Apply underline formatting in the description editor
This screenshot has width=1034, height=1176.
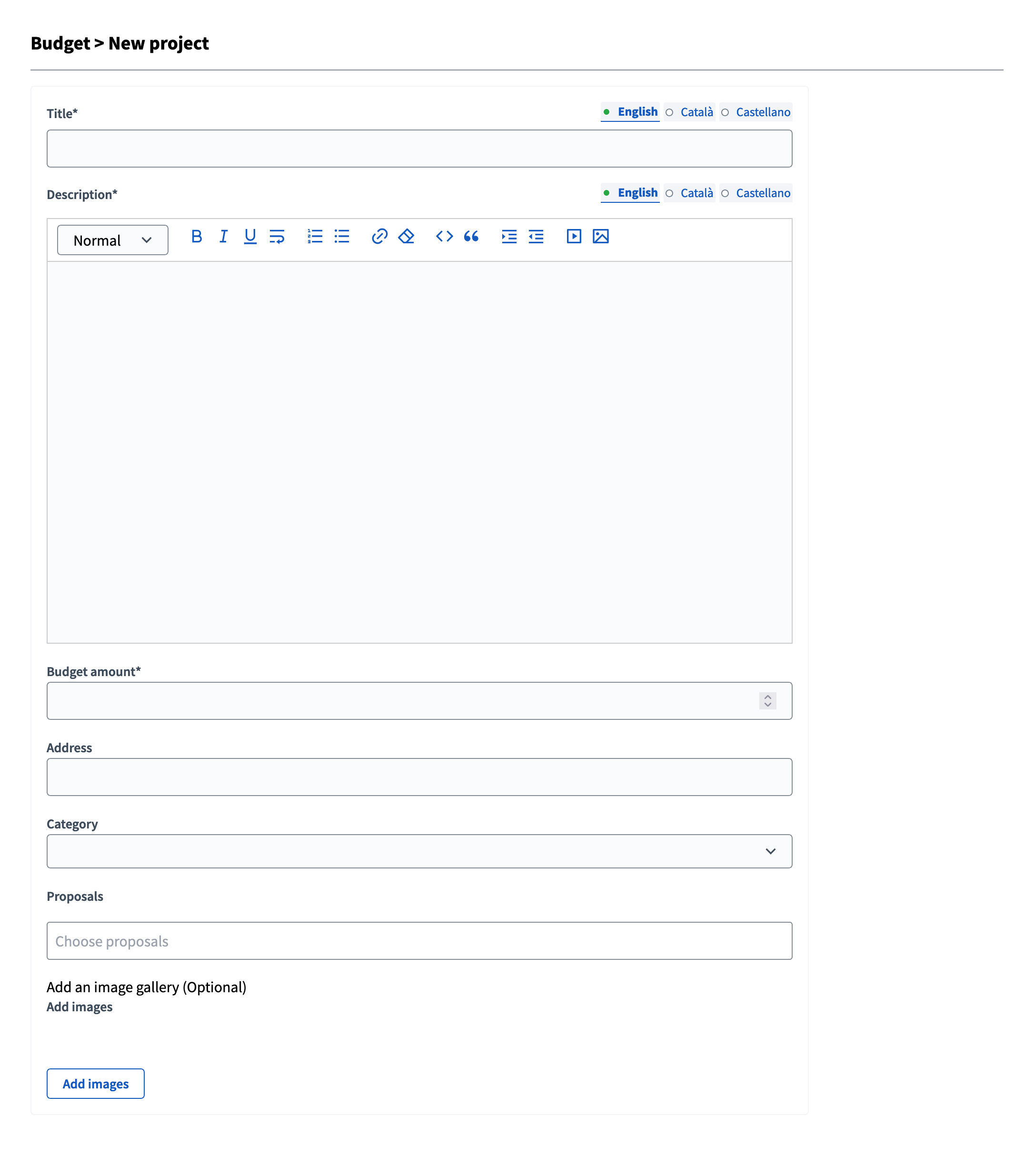[249, 237]
